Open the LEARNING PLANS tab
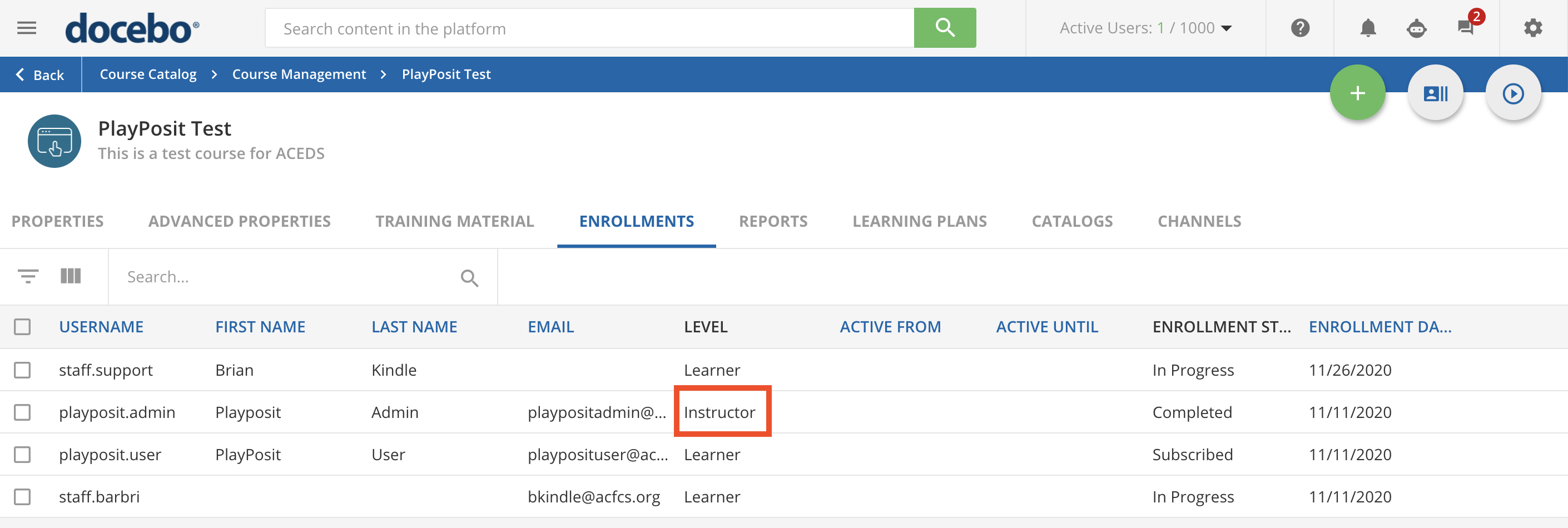This screenshot has width=1568, height=528. coord(920,221)
